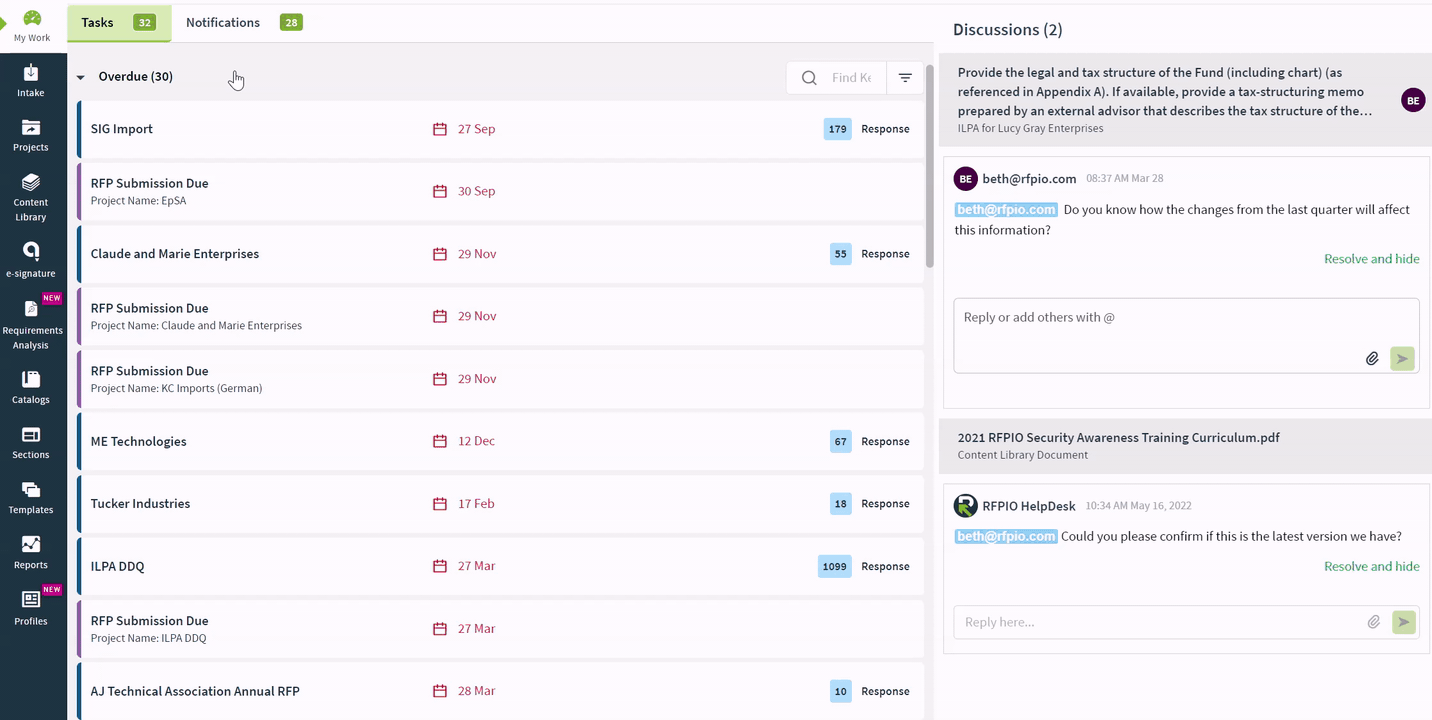Collapse the Overdue (30) group

click(x=81, y=77)
